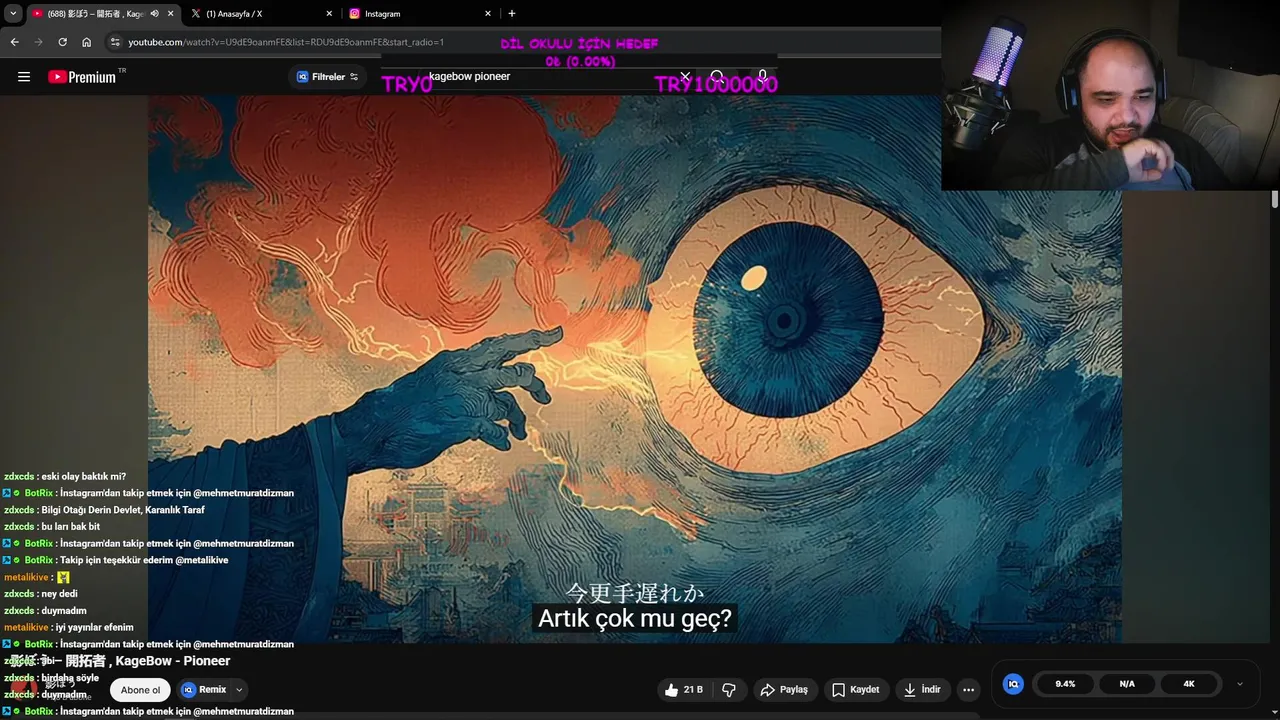Screen dimensions: 1280x720
Task: View site information icon in address bar
Action: pyautogui.click(x=115, y=42)
